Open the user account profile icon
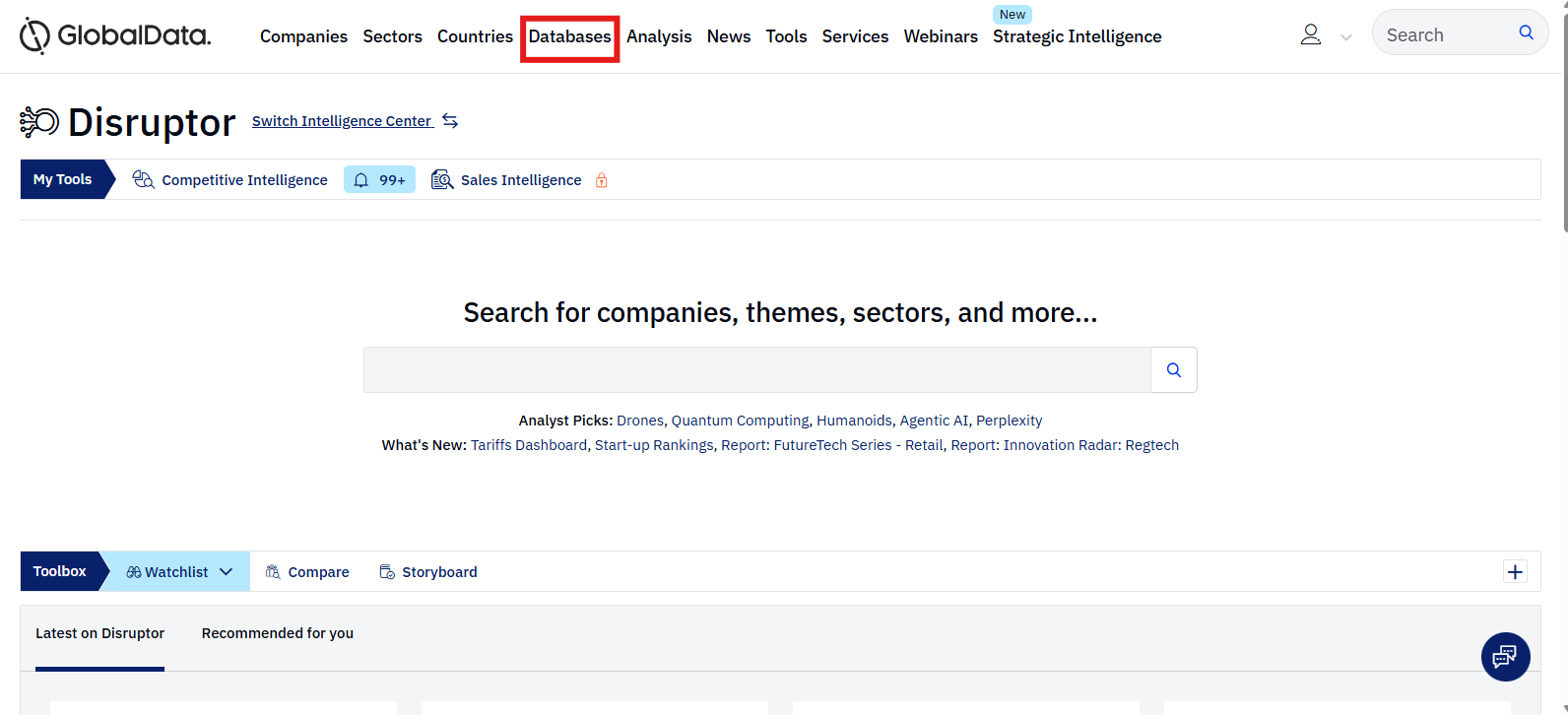The image size is (1568, 715). click(x=1310, y=35)
